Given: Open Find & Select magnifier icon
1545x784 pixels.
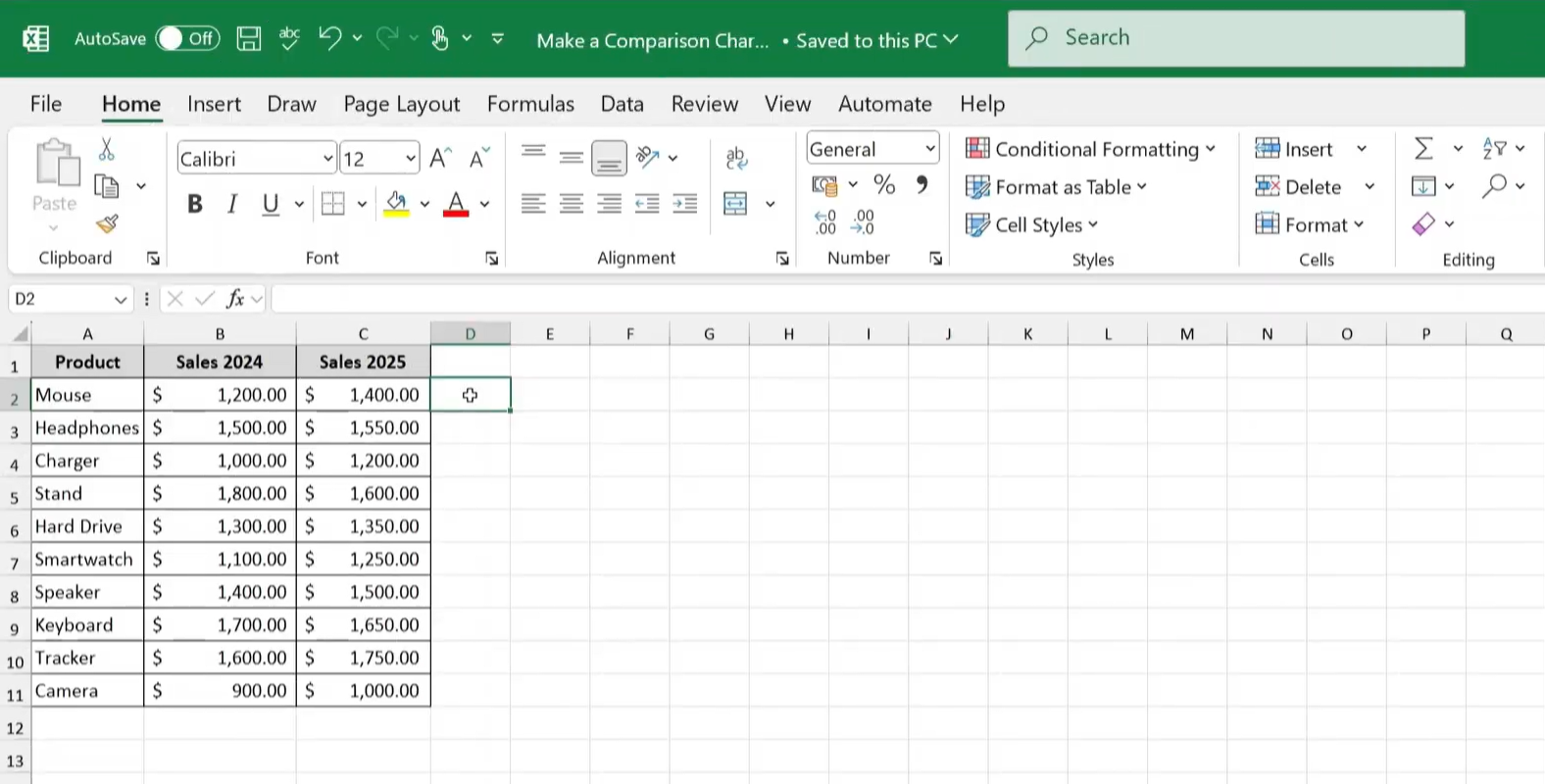Looking at the screenshot, I should [x=1494, y=185].
